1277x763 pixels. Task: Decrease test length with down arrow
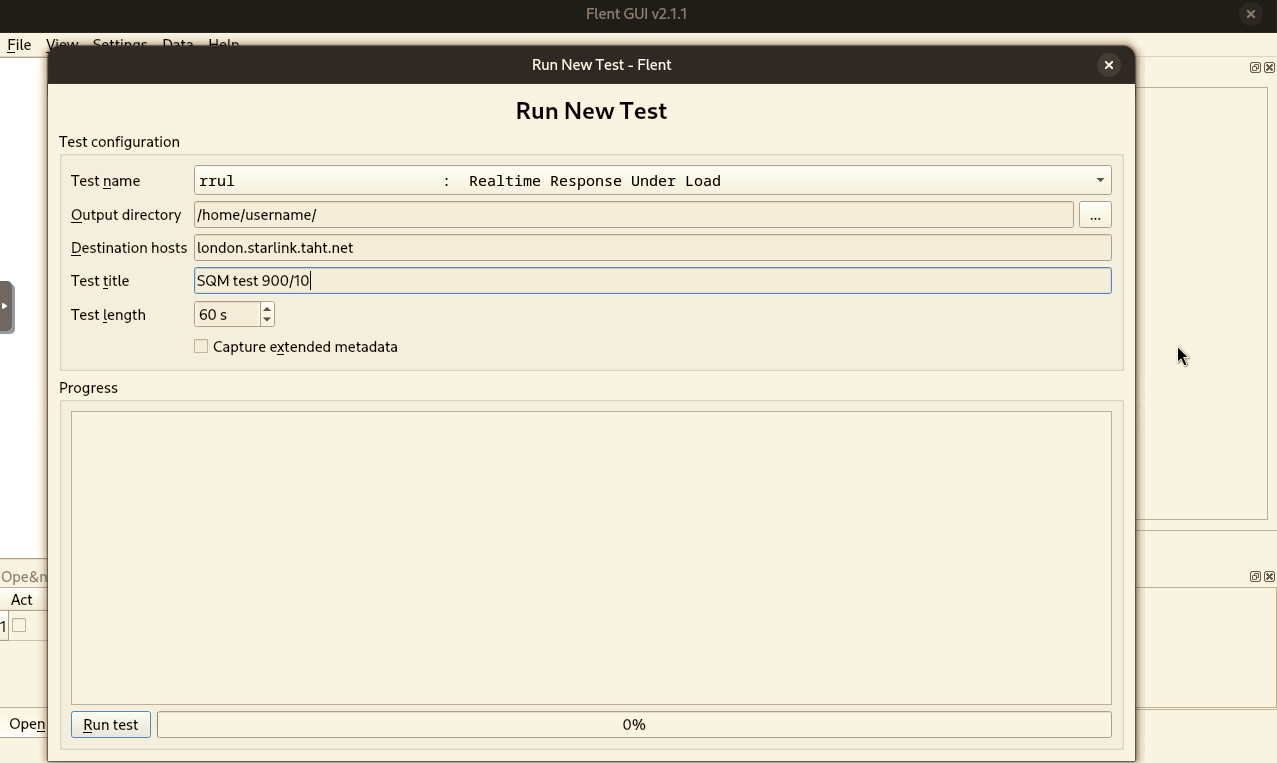[x=267, y=320]
